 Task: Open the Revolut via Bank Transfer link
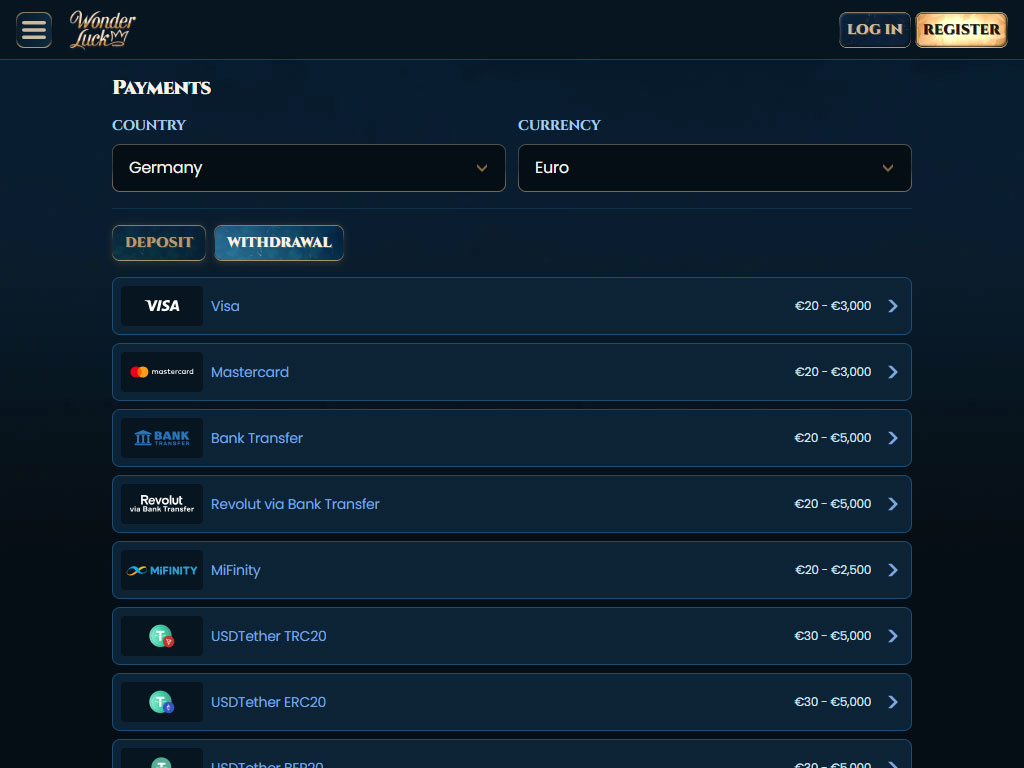tap(295, 504)
